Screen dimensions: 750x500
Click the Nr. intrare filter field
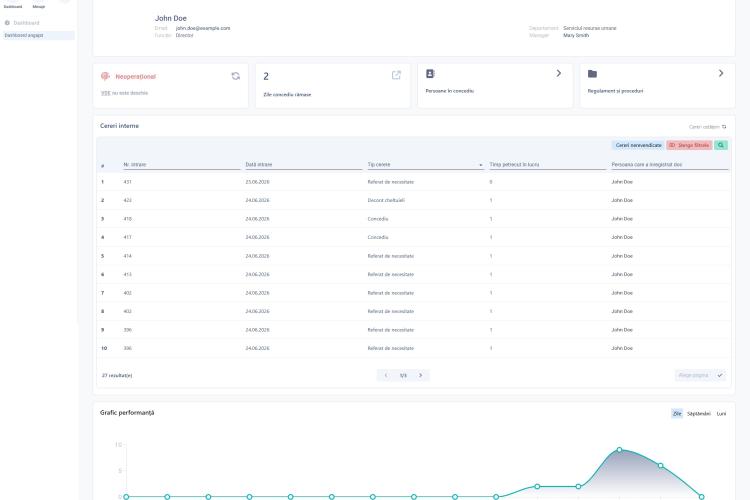click(x=182, y=165)
